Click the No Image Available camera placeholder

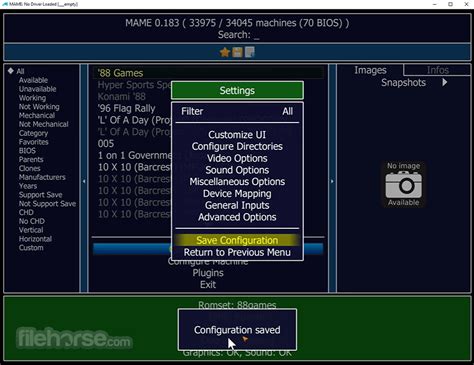pos(403,184)
